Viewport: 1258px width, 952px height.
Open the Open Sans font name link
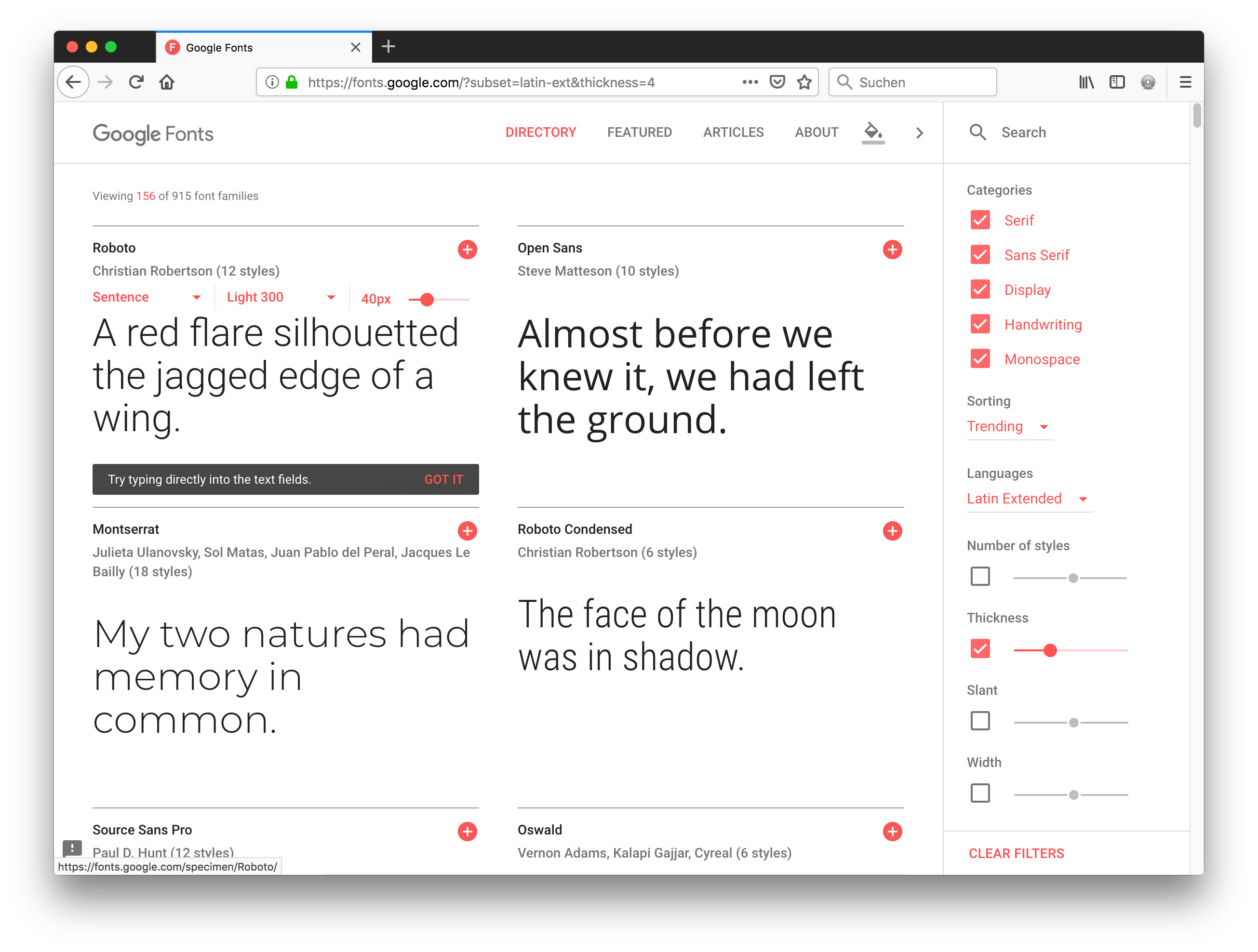[549, 248]
